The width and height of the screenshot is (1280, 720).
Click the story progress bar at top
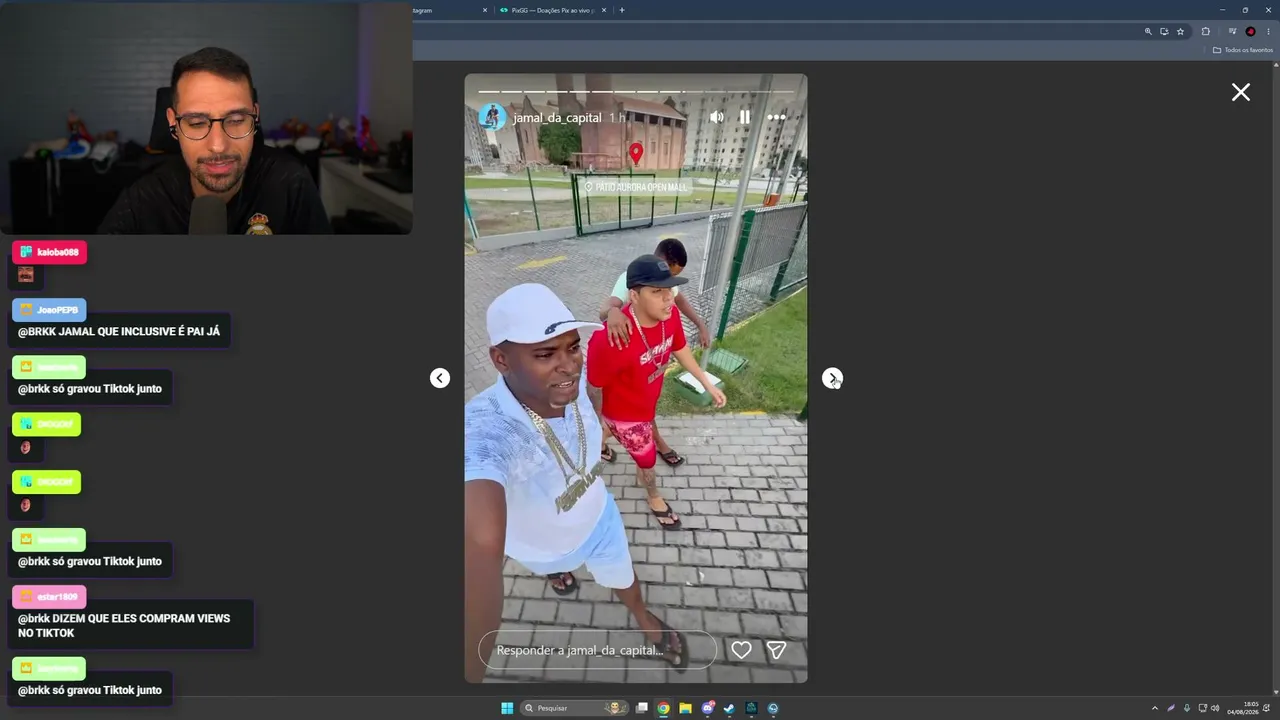pos(636,91)
